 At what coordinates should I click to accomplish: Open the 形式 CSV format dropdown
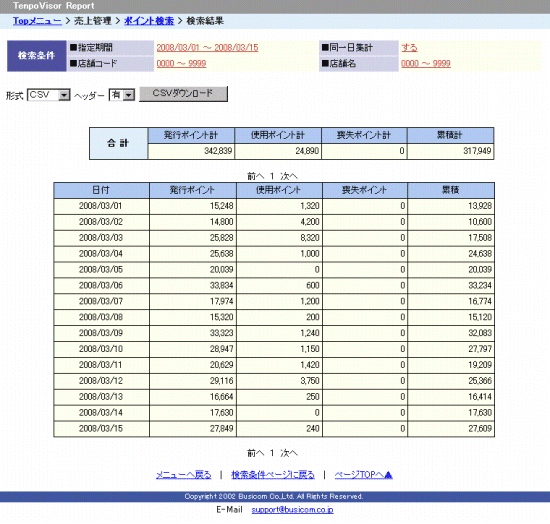click(49, 95)
